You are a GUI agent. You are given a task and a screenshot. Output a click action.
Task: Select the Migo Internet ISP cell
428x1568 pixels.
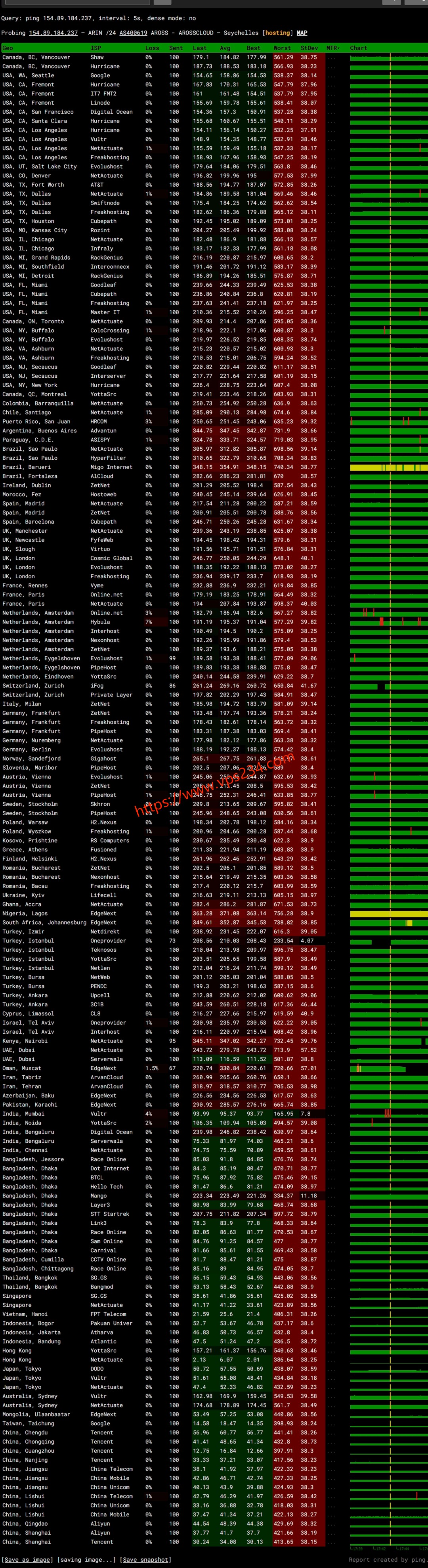111,467
